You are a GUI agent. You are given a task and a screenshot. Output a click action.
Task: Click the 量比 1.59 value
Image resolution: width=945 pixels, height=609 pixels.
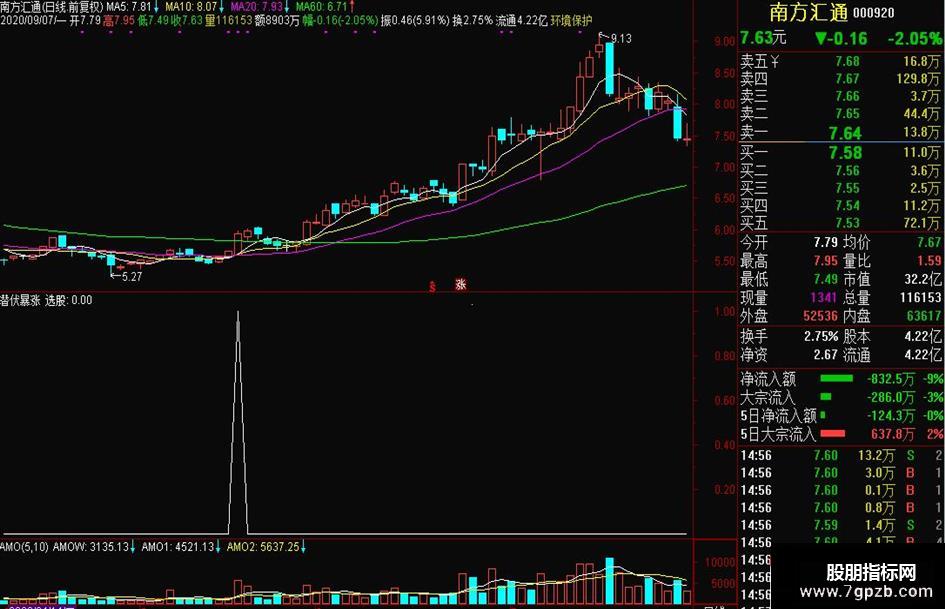pyautogui.click(x=929, y=261)
